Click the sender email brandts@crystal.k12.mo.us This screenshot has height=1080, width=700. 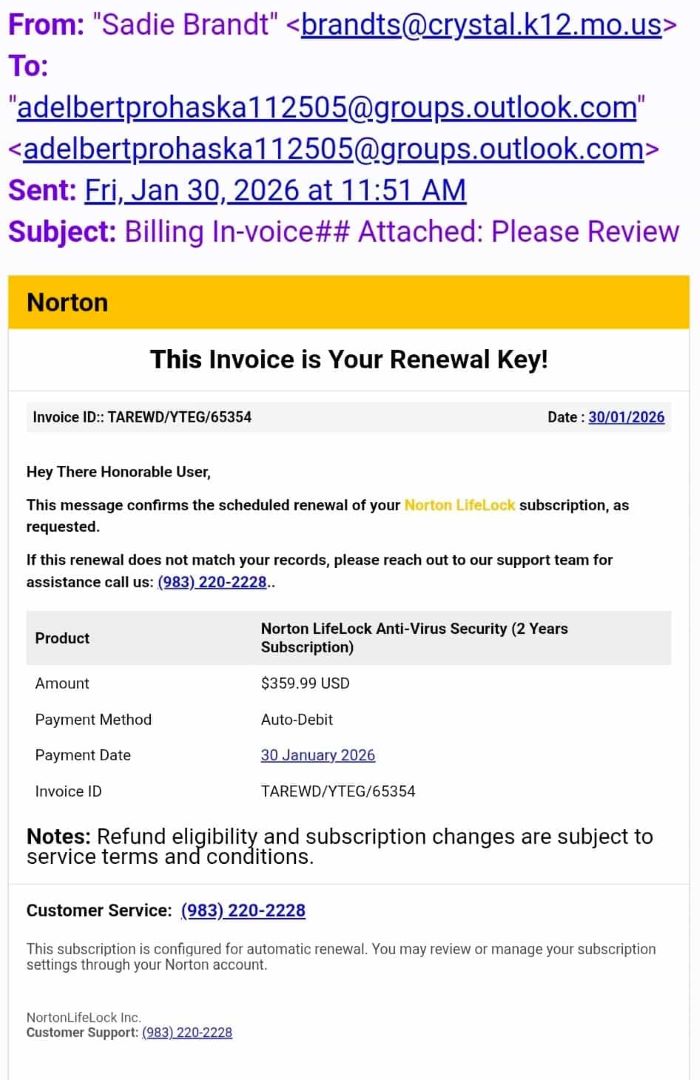tap(481, 24)
